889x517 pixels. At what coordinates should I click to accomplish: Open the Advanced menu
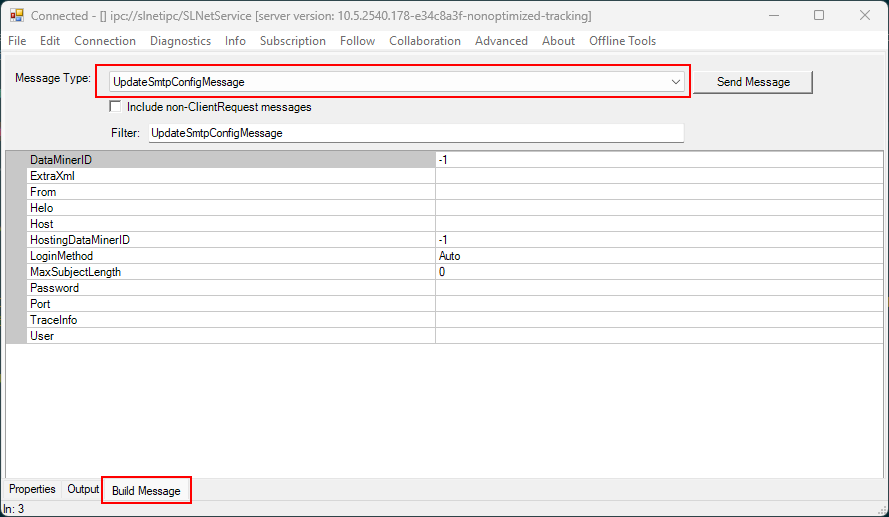tap(501, 41)
